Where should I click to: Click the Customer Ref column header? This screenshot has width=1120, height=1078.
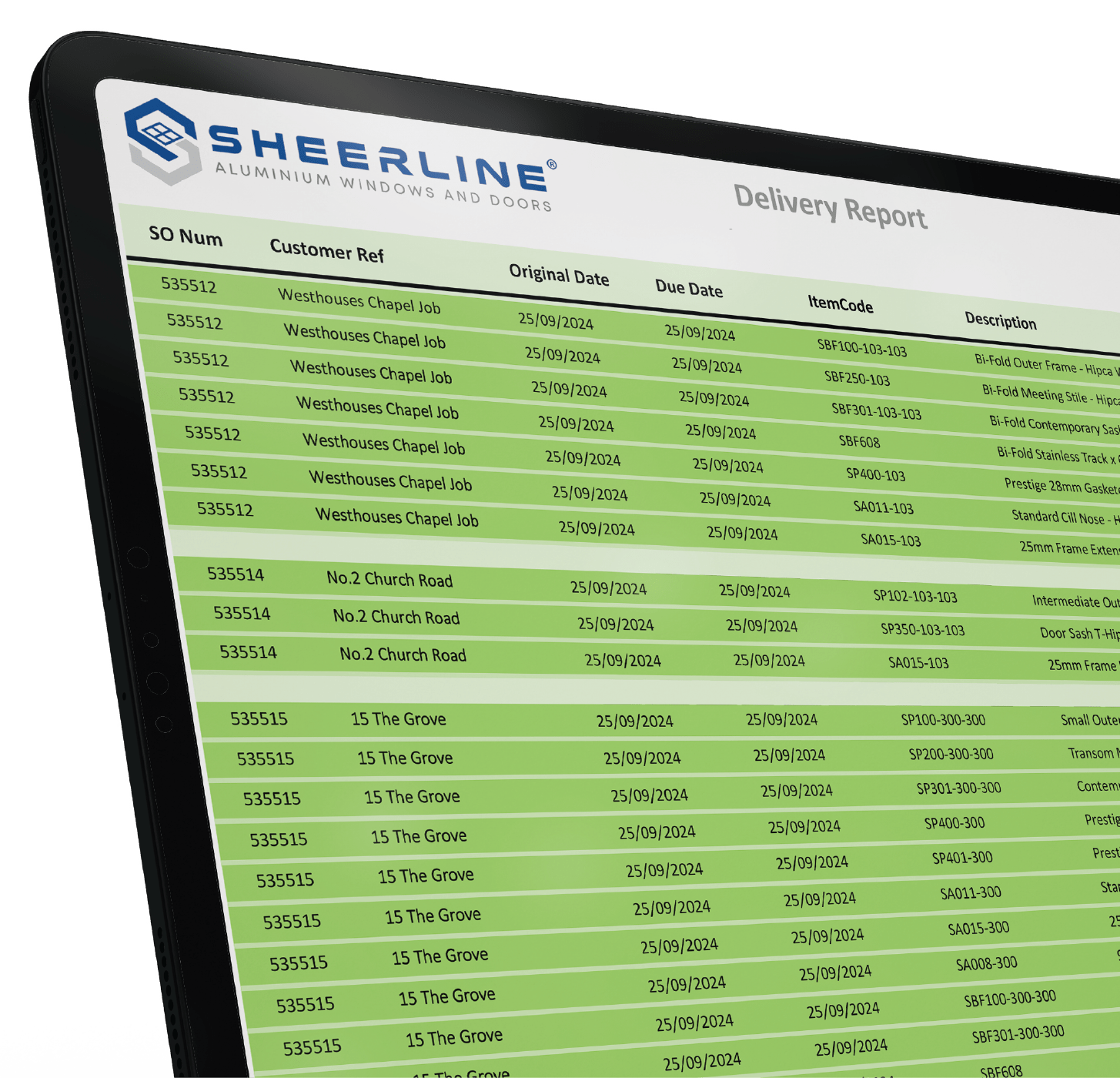(x=326, y=250)
